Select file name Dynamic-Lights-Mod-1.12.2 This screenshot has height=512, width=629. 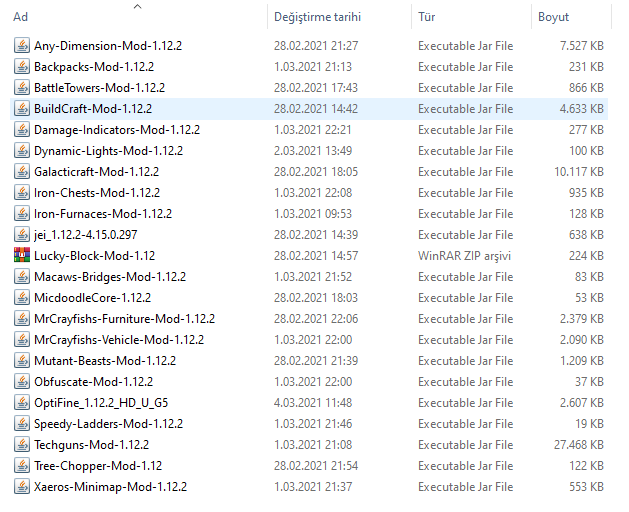108,151
